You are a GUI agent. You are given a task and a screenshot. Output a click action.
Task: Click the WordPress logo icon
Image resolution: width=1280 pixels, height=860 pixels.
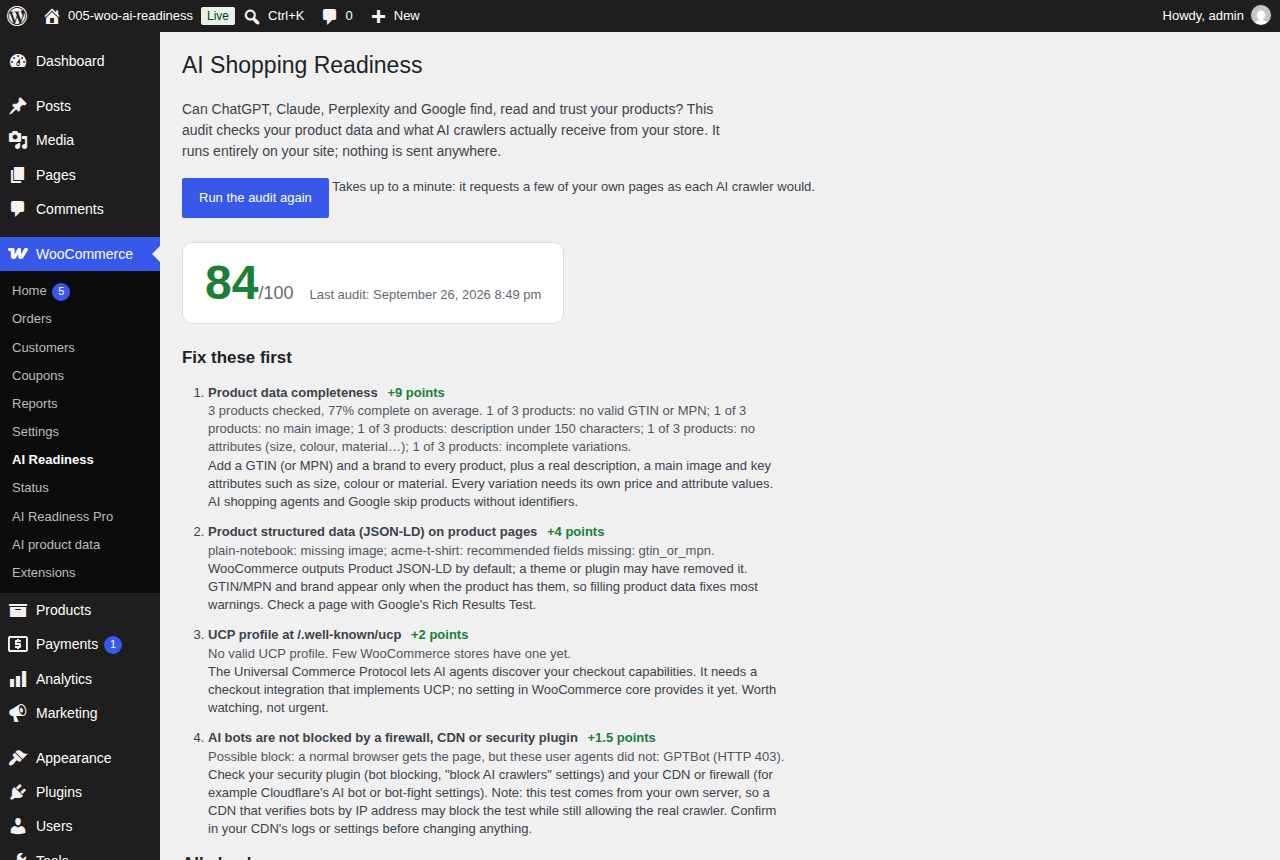[17, 16]
